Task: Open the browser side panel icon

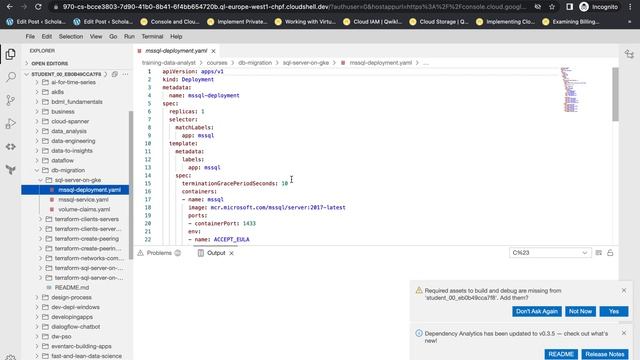Action: 569,7
